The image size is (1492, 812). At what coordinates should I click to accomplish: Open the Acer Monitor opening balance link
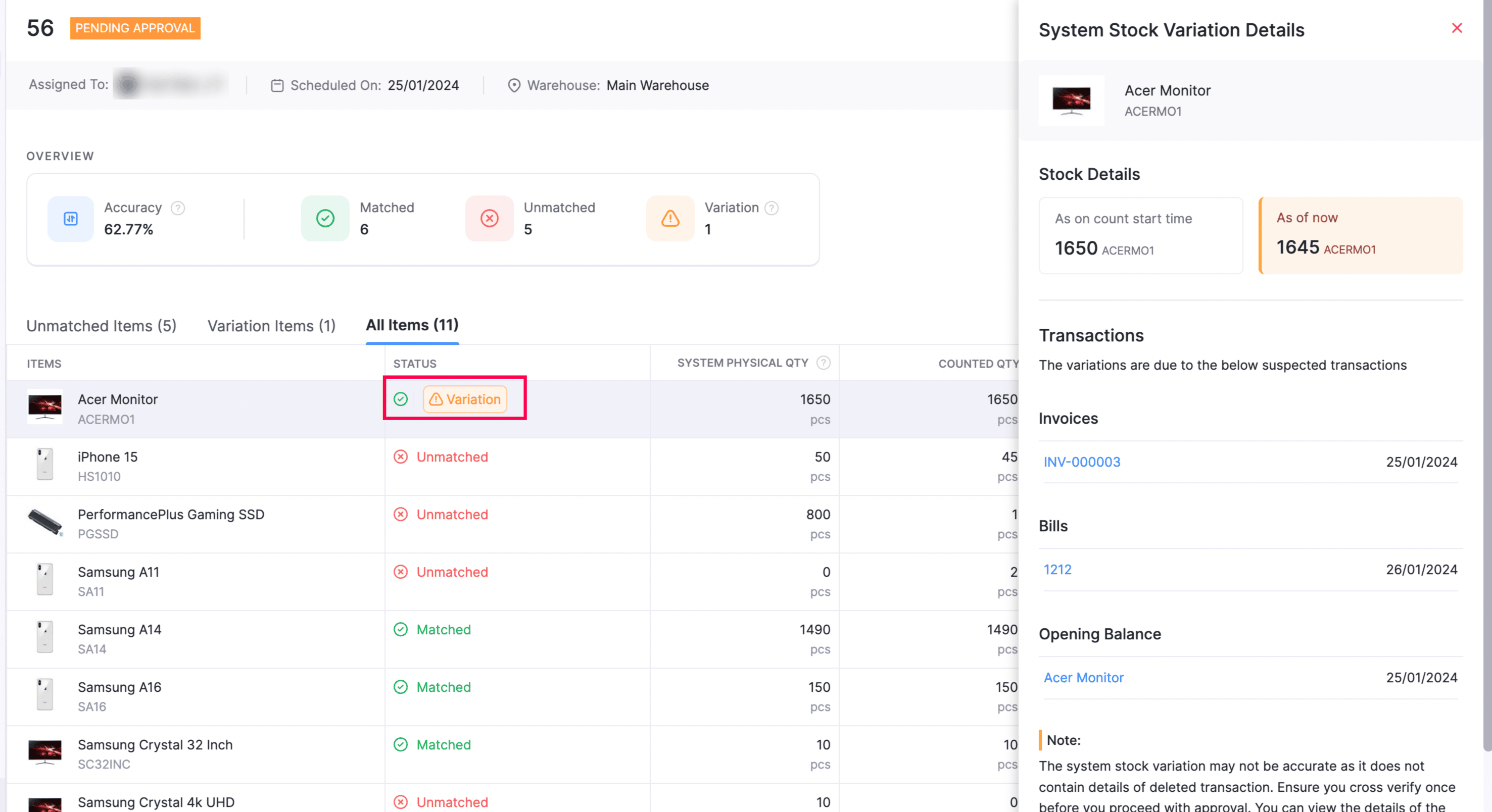(x=1083, y=677)
